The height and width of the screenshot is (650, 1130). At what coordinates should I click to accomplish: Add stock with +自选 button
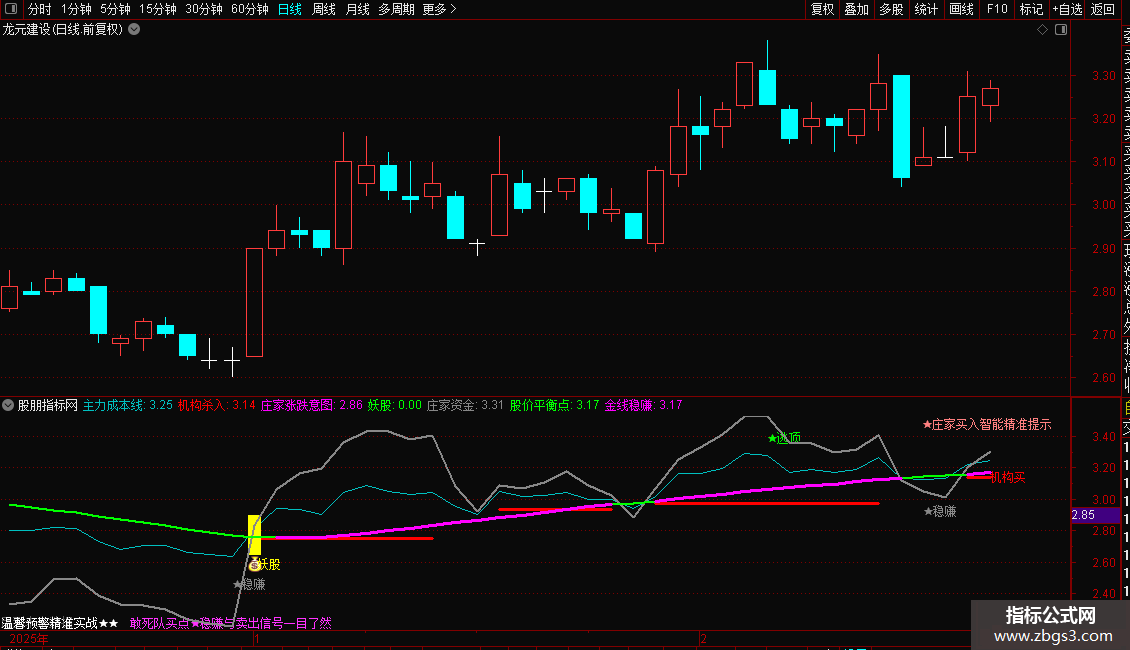pyautogui.click(x=1067, y=9)
